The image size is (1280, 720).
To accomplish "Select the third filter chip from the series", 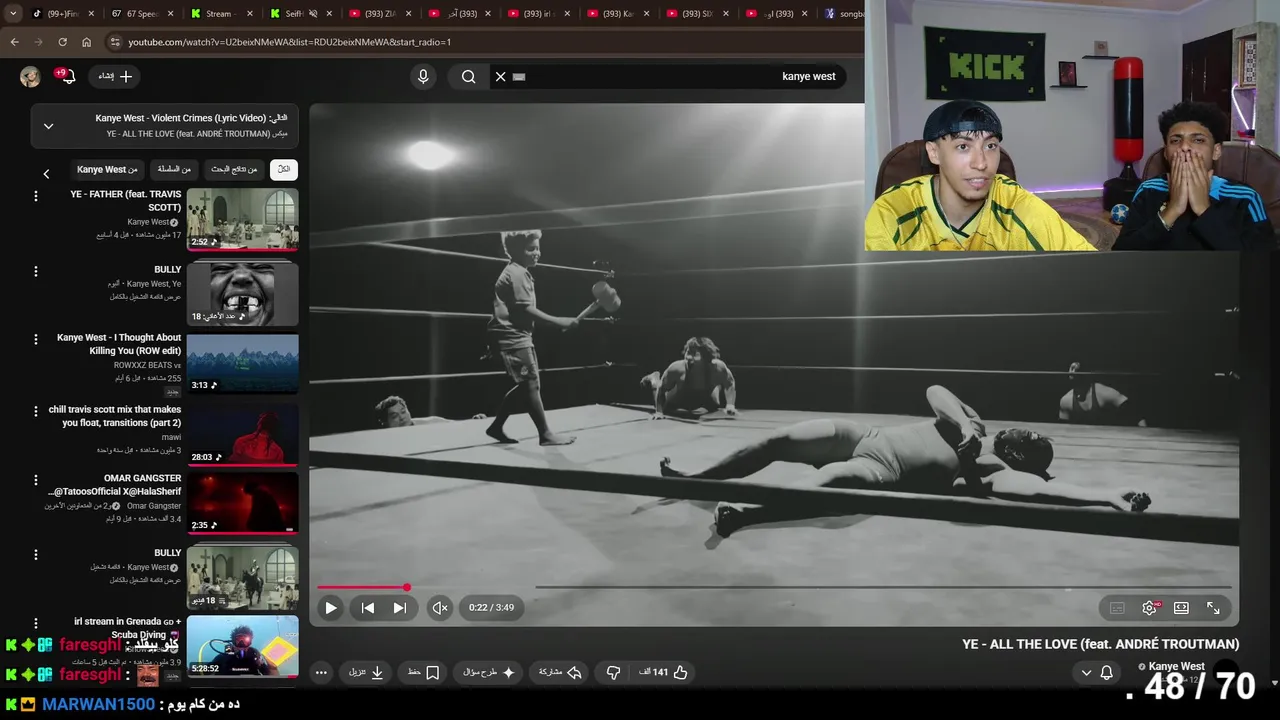I will click(174, 170).
